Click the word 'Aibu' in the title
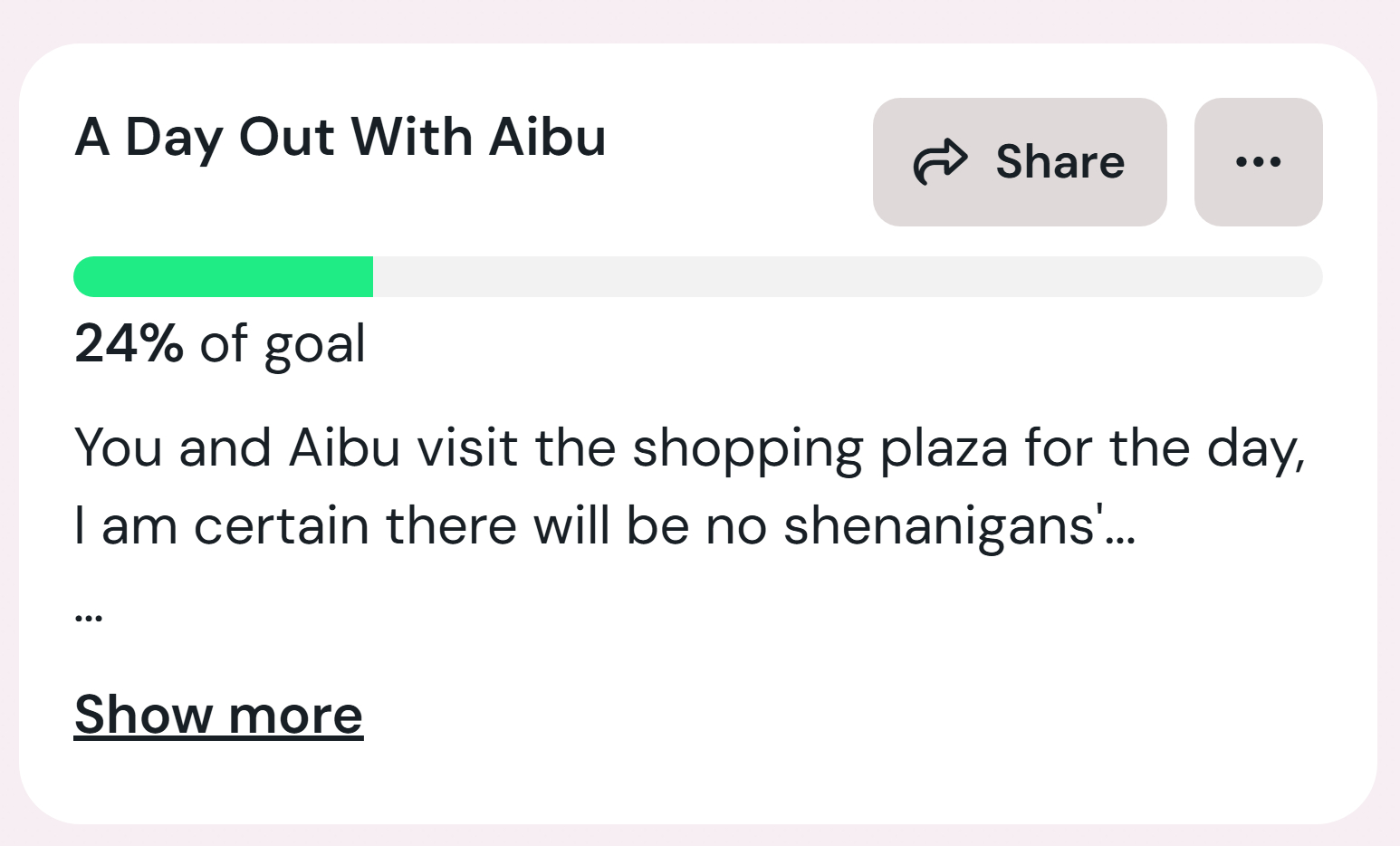The width and height of the screenshot is (1400, 846). tap(547, 138)
